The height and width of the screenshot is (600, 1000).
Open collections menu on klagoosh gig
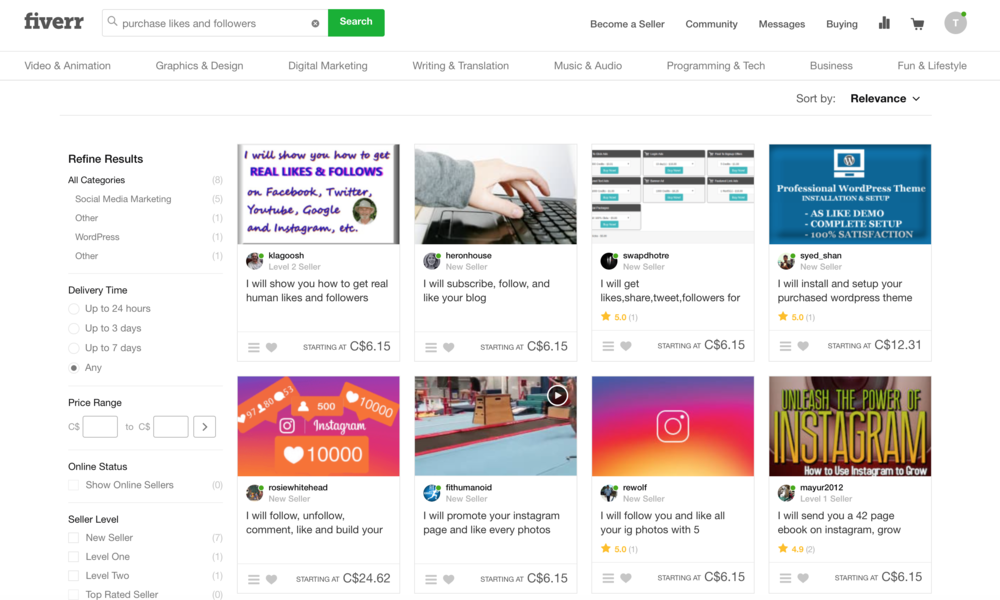tap(254, 348)
